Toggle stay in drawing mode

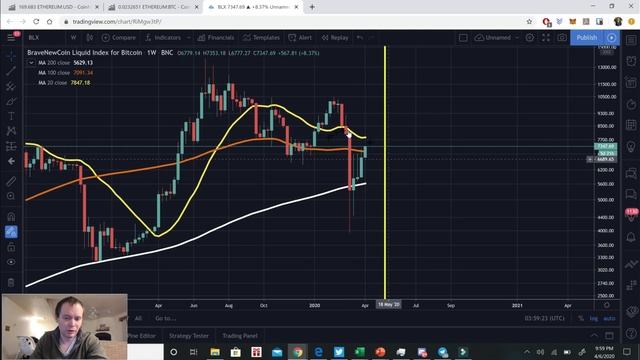[11, 232]
